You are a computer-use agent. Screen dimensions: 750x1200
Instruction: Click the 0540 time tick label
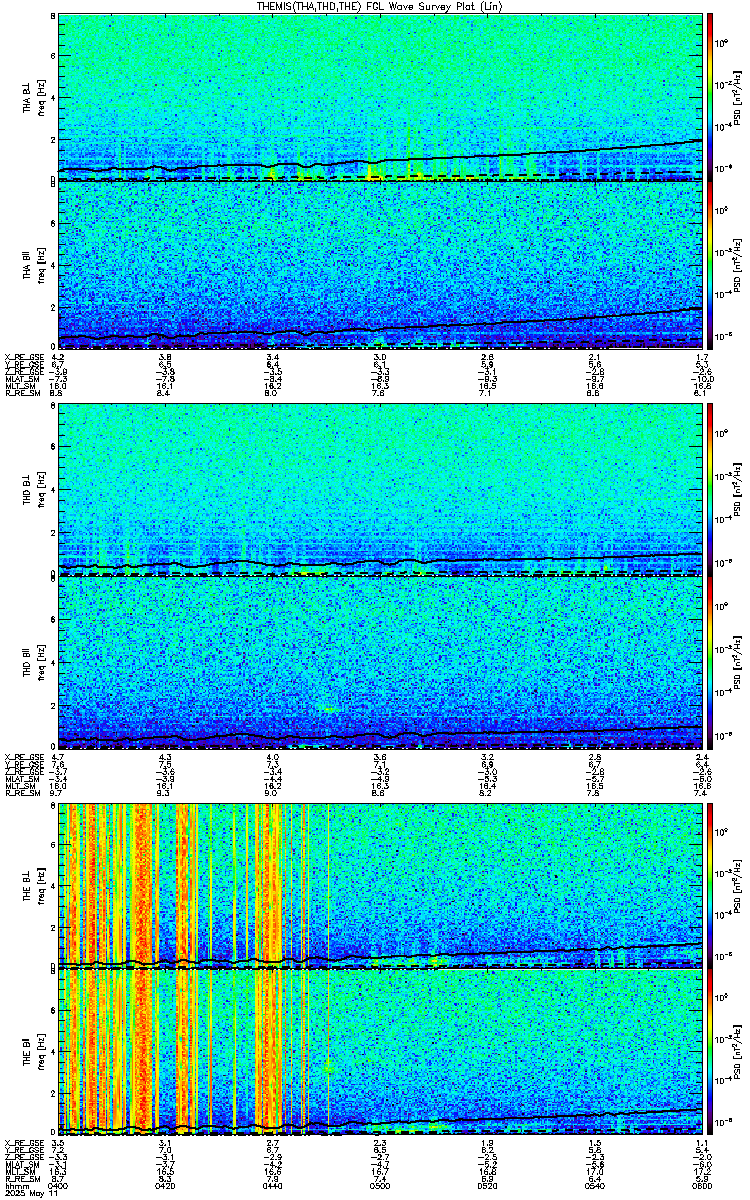click(594, 1186)
